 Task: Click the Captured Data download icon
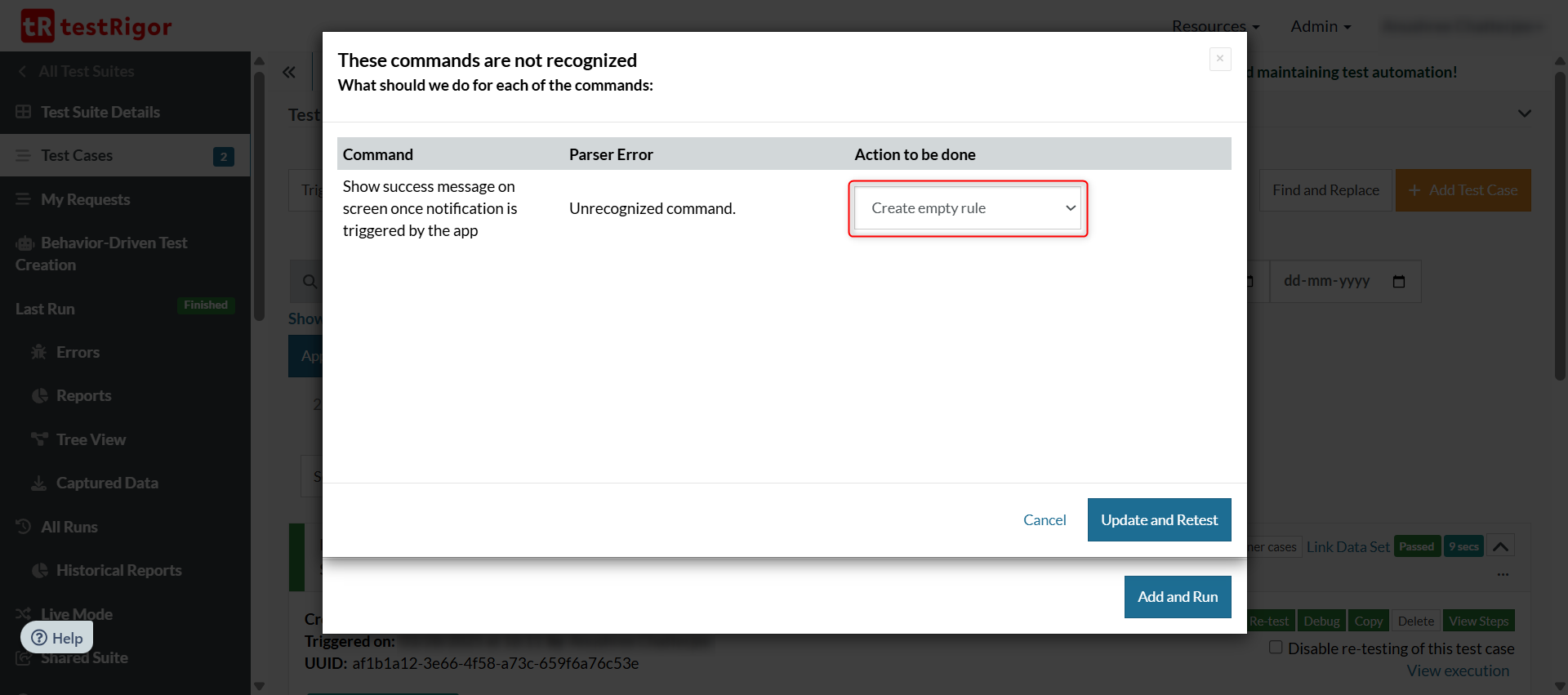tap(38, 483)
